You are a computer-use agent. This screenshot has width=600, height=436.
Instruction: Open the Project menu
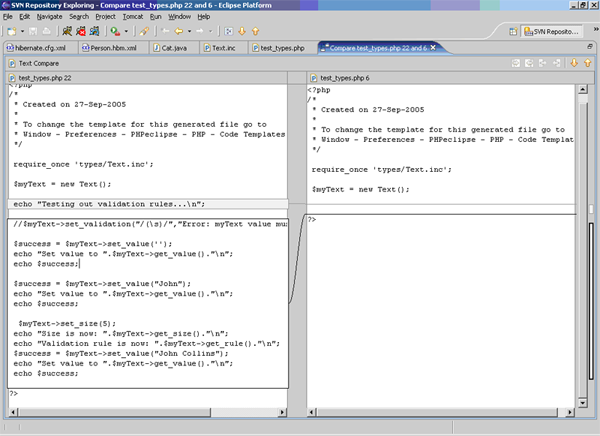pyautogui.click(x=105, y=16)
